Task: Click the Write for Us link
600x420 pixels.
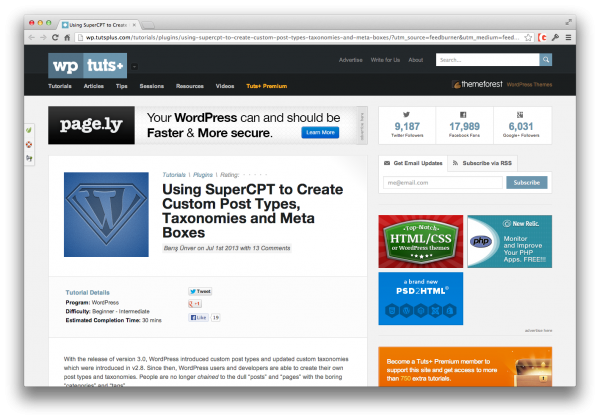Action: tap(385, 60)
